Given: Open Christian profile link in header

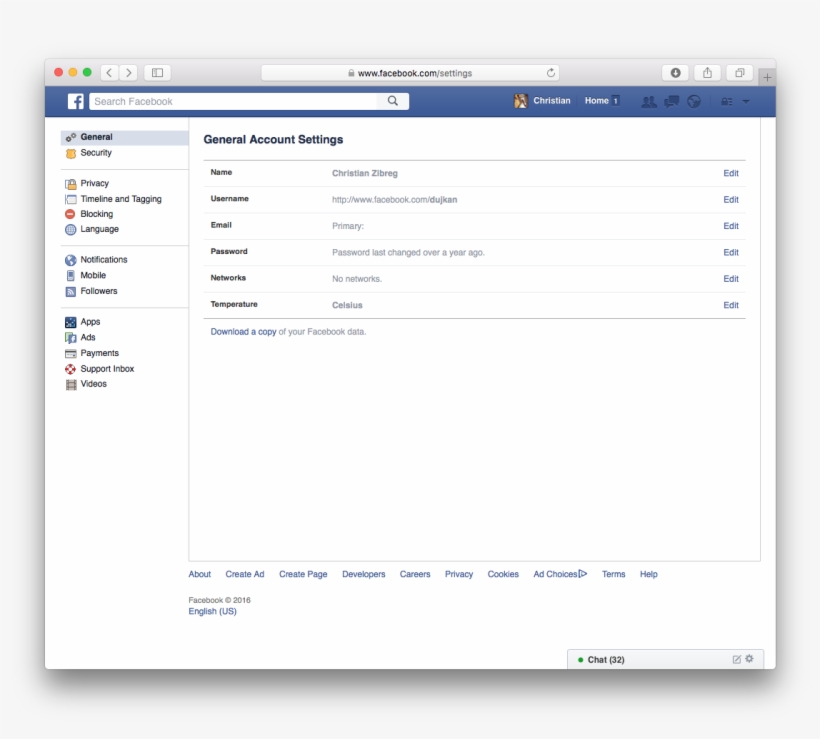Looking at the screenshot, I should click(552, 100).
